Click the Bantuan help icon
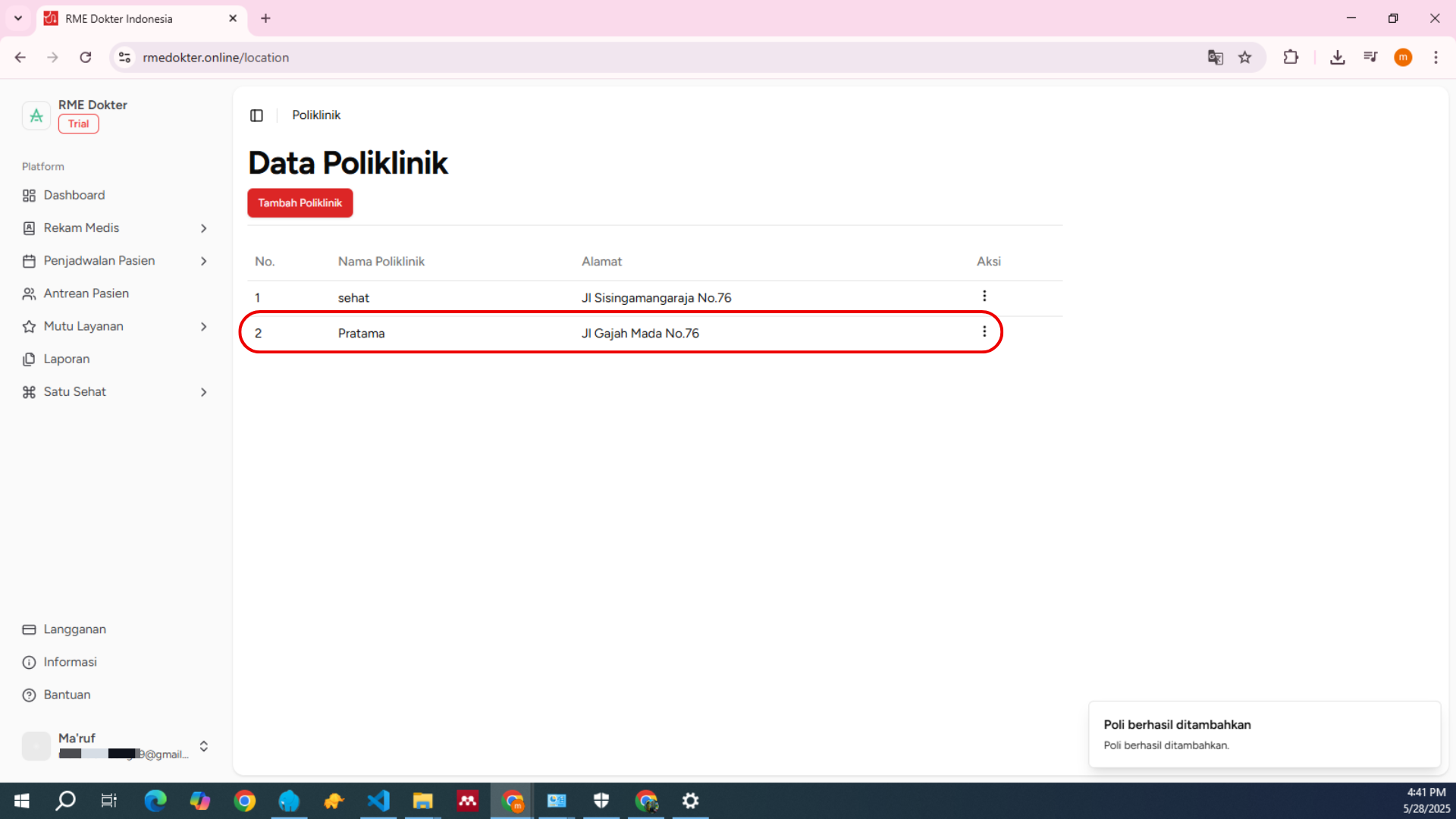 [29, 695]
